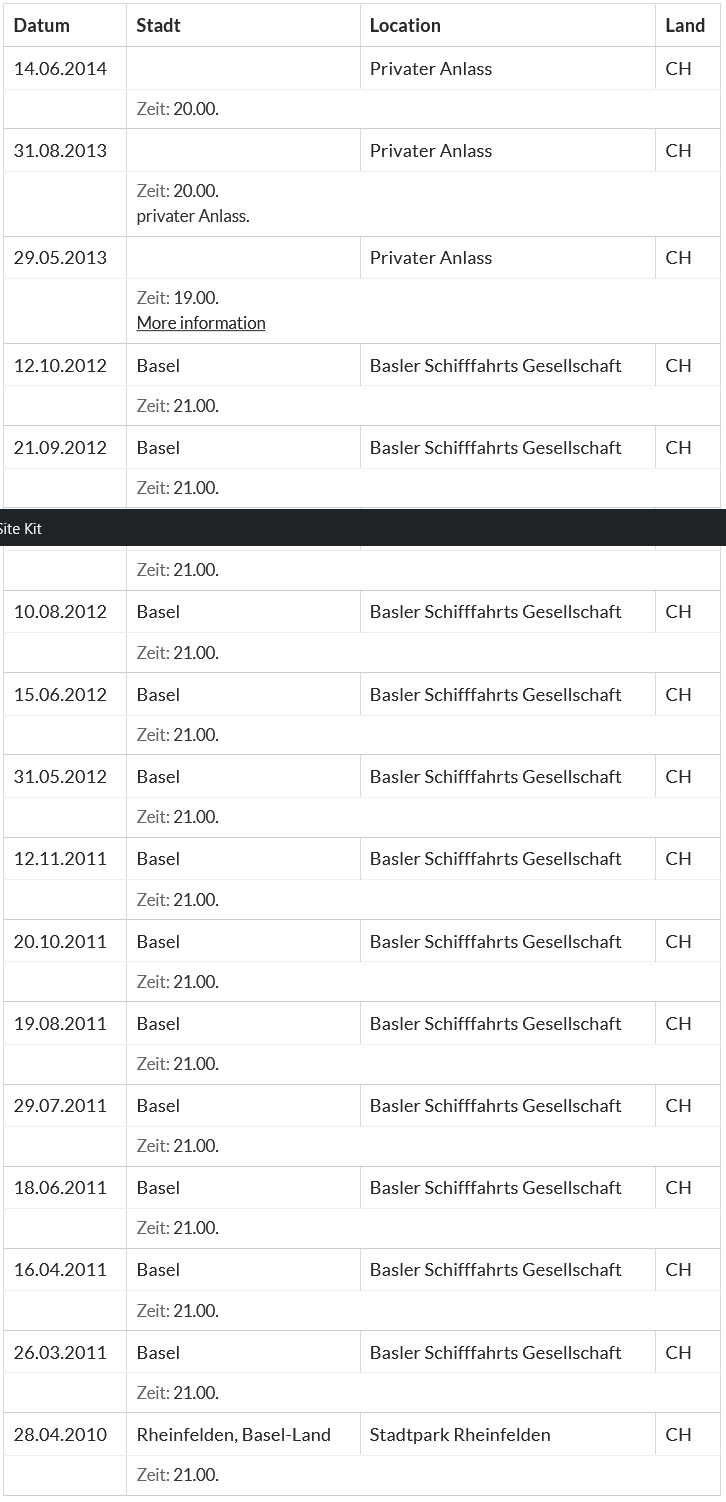Select the 19.08.2011 date entry
726x1502 pixels.
click(60, 1024)
